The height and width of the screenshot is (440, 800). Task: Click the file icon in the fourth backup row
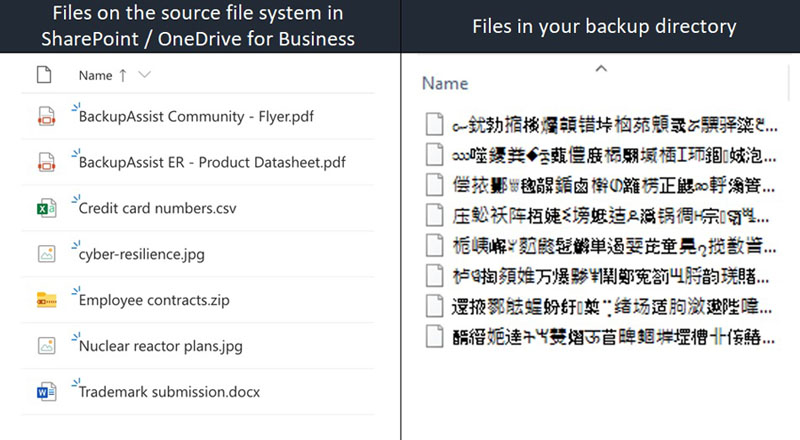coord(434,215)
